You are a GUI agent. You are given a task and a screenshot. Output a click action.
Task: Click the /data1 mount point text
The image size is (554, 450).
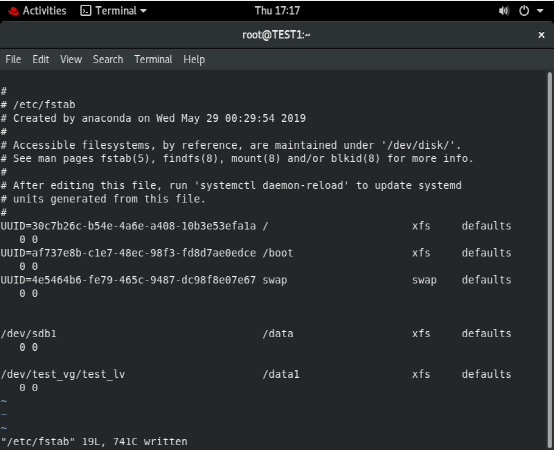tap(281, 374)
